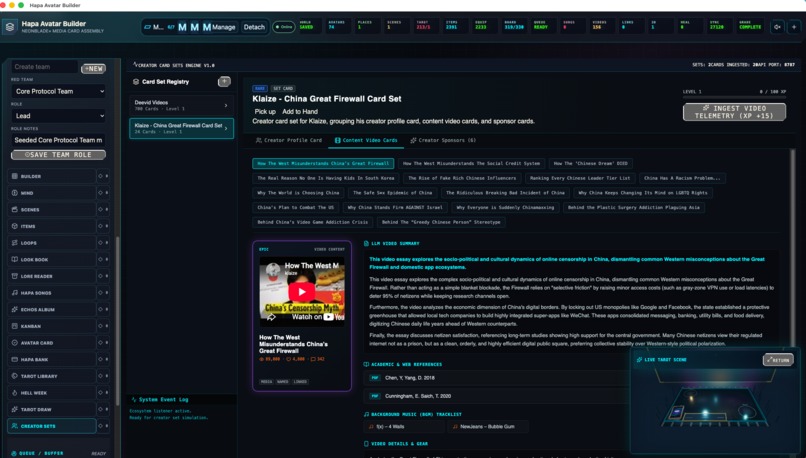This screenshot has height=458, width=806.
Task: Open the Tarot Draw sidebar item
Action: click(51, 409)
